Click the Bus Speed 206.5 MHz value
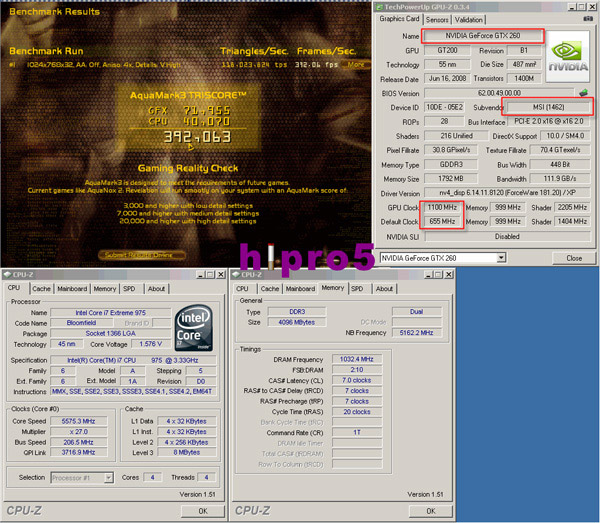The width and height of the screenshot is (600, 523). [78, 442]
